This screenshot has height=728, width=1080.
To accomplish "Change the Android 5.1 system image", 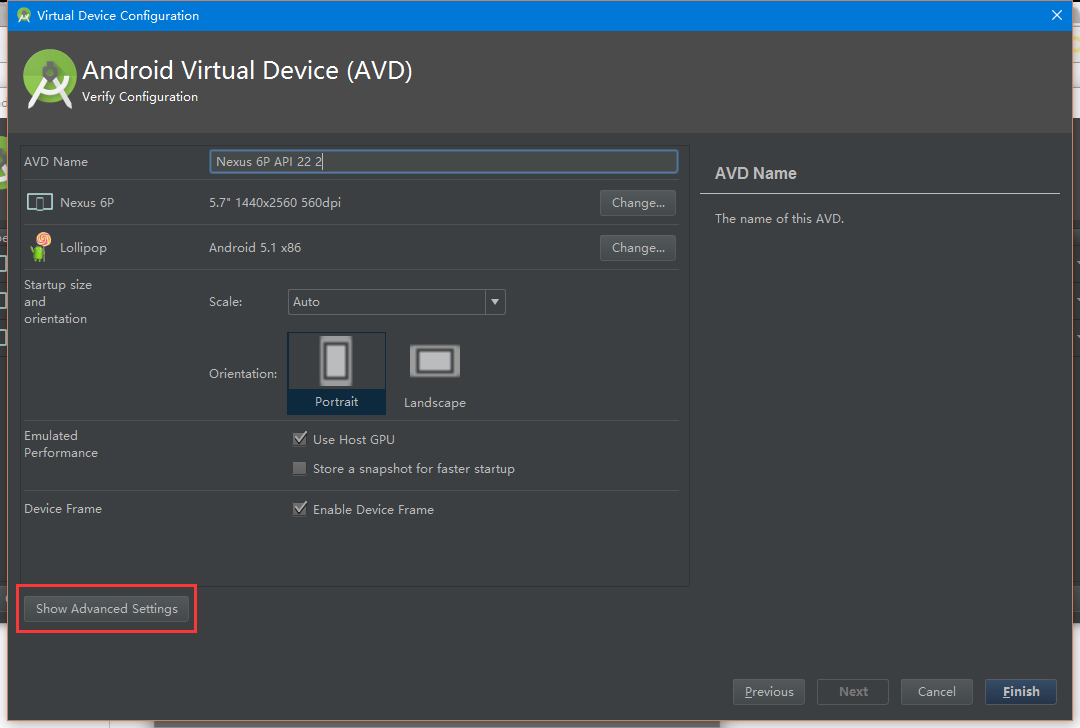I will click(637, 248).
